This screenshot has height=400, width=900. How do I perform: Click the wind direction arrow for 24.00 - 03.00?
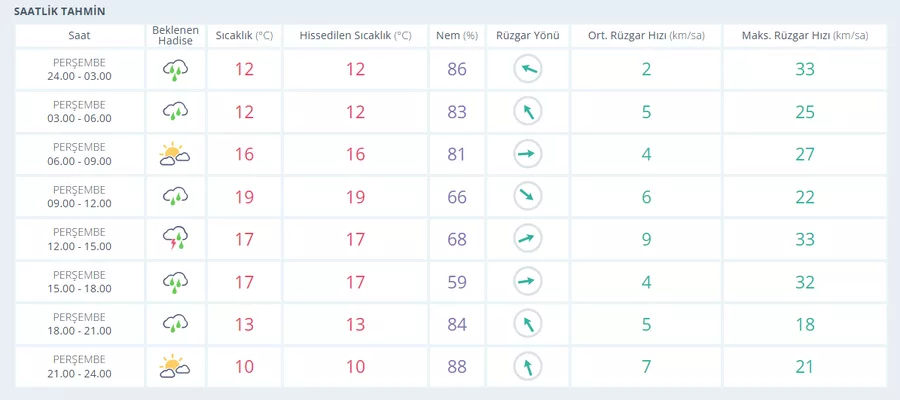(527, 69)
